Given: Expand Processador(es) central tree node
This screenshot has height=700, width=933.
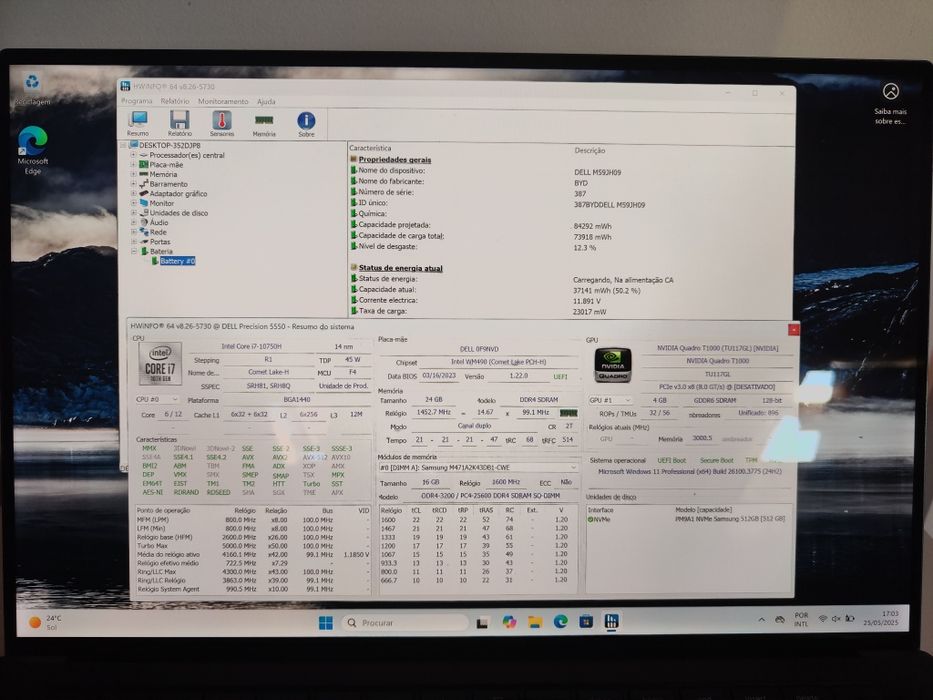Looking at the screenshot, I should pos(133,155).
